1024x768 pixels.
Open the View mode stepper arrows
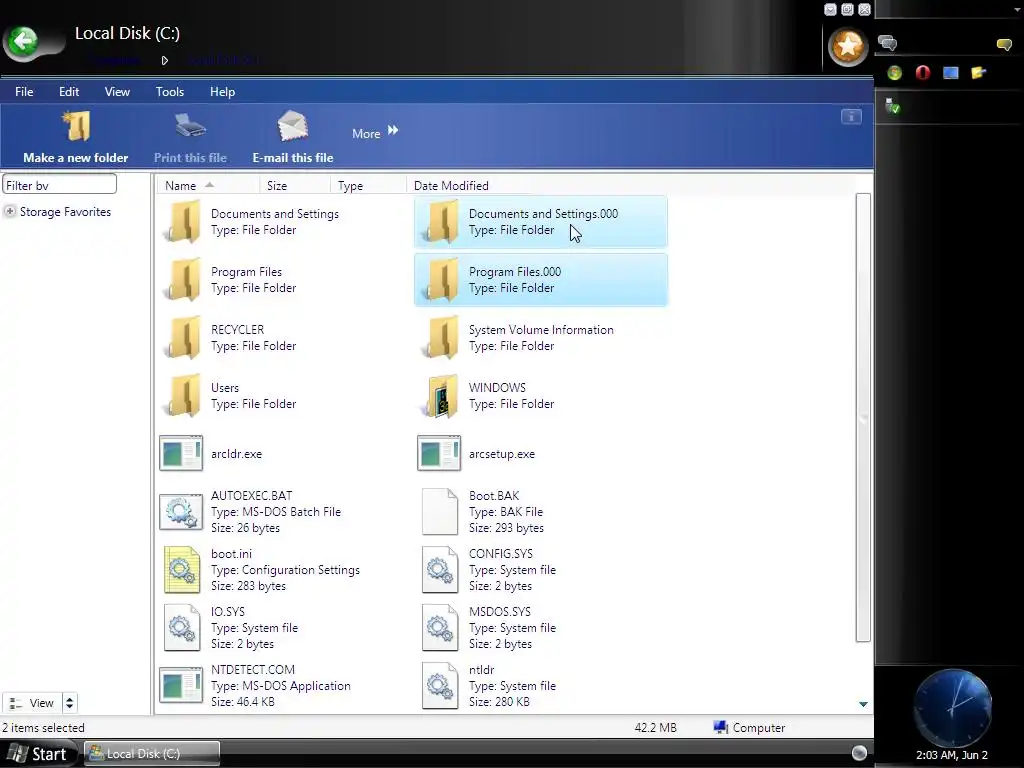pyautogui.click(x=69, y=703)
